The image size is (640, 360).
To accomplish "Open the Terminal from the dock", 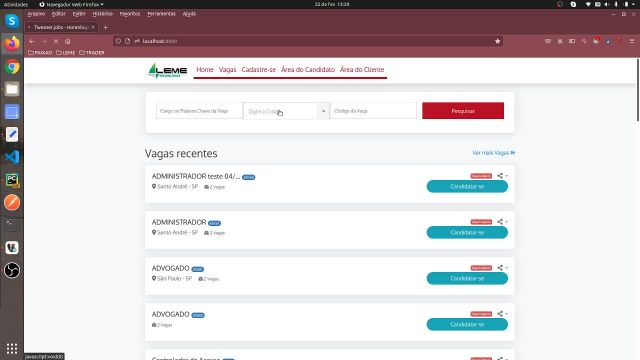I will 12,225.
